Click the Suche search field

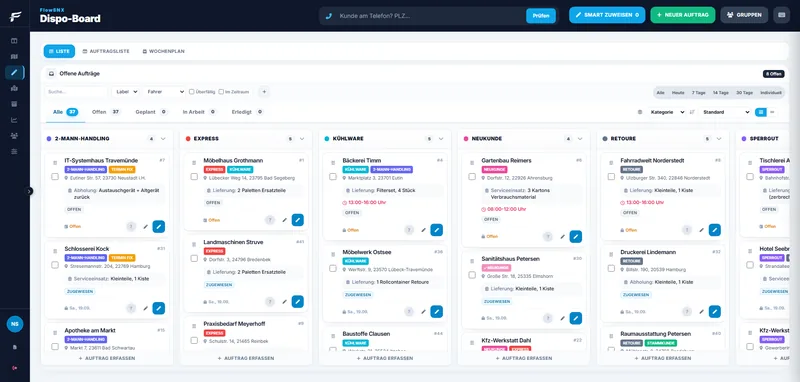(x=76, y=92)
